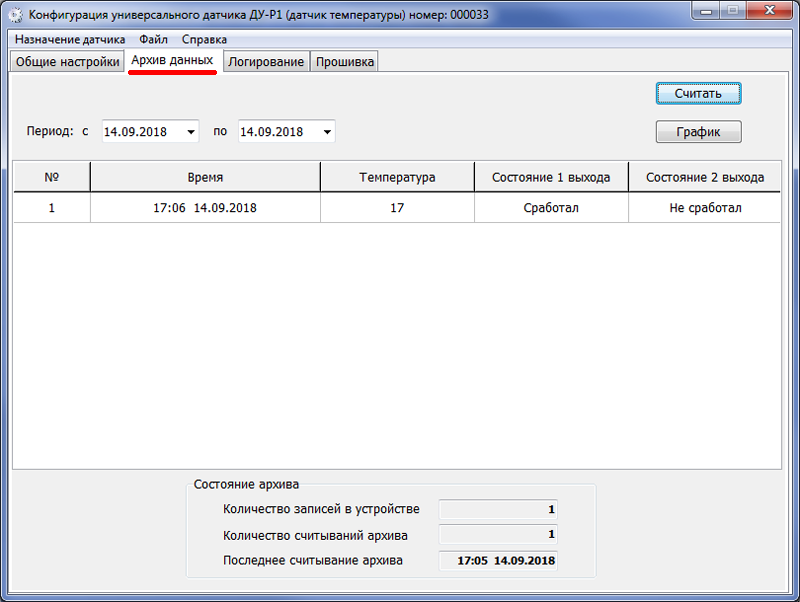
Task: Click the last read time '17:05 14.09.2018'
Action: coord(498,561)
